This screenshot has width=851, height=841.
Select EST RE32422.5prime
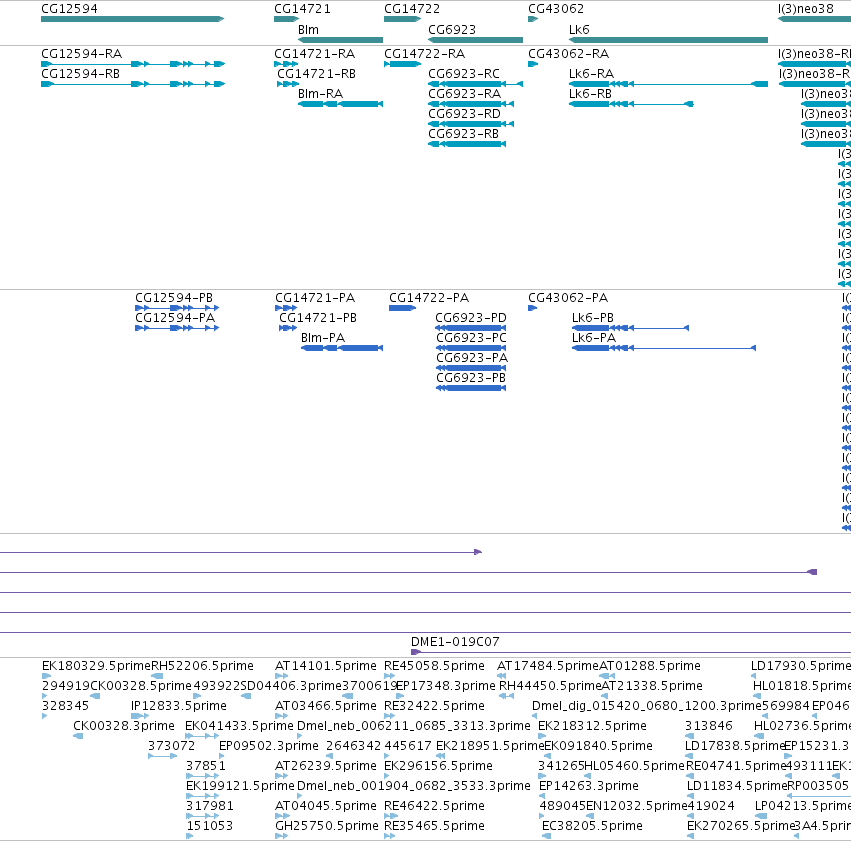[434, 706]
